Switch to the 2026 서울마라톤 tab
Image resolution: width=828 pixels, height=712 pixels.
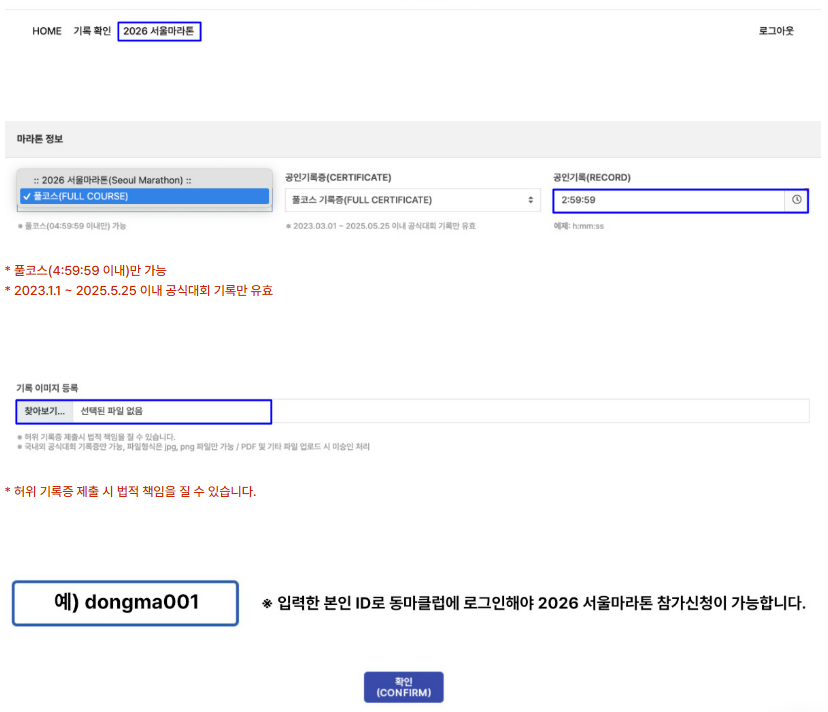[x=159, y=31]
